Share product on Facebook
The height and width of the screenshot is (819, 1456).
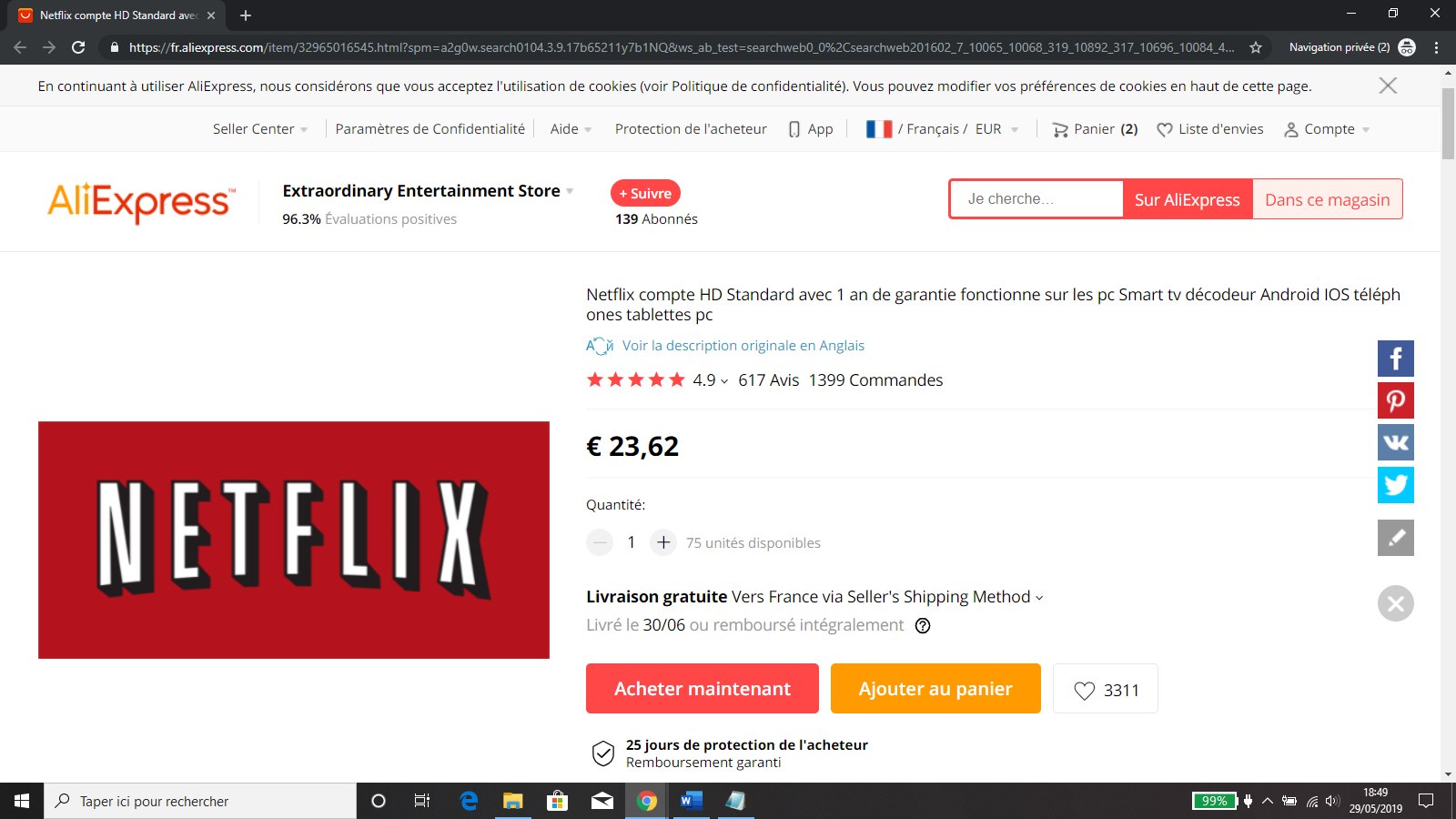(x=1395, y=359)
